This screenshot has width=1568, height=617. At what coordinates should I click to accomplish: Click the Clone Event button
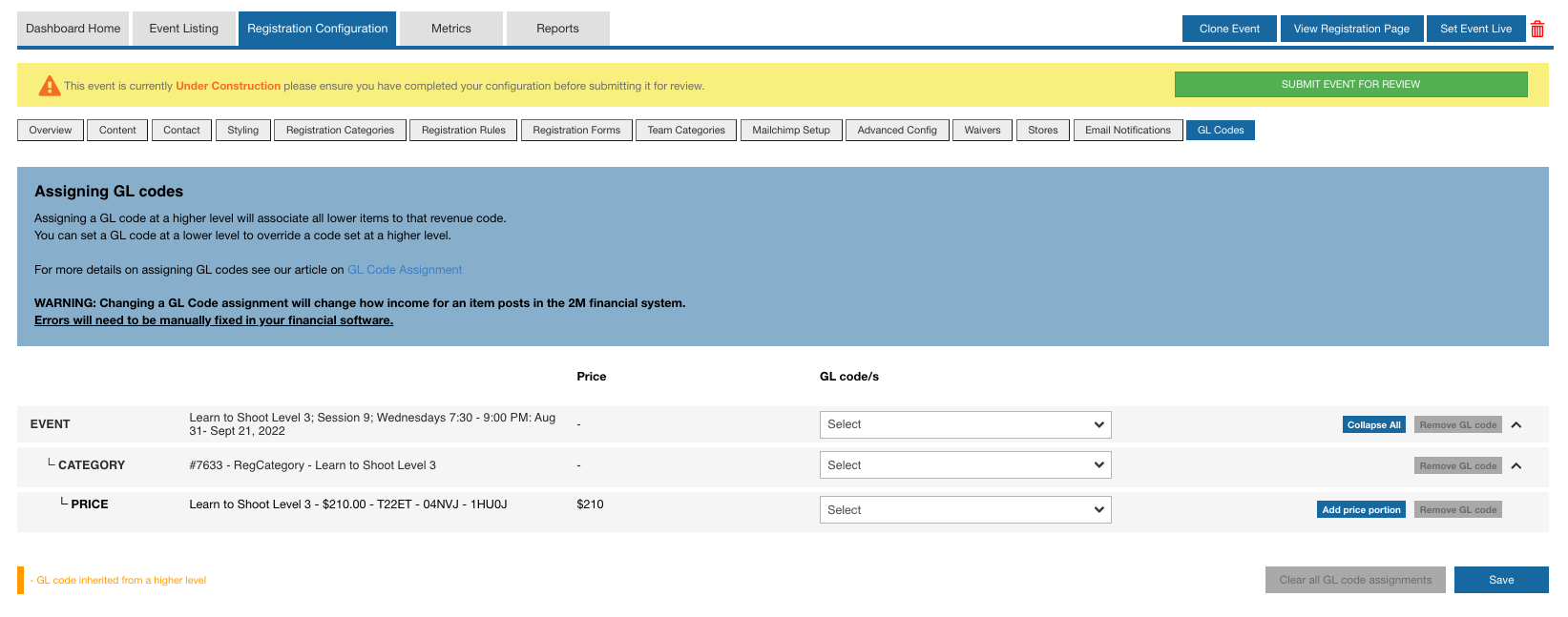1228,29
